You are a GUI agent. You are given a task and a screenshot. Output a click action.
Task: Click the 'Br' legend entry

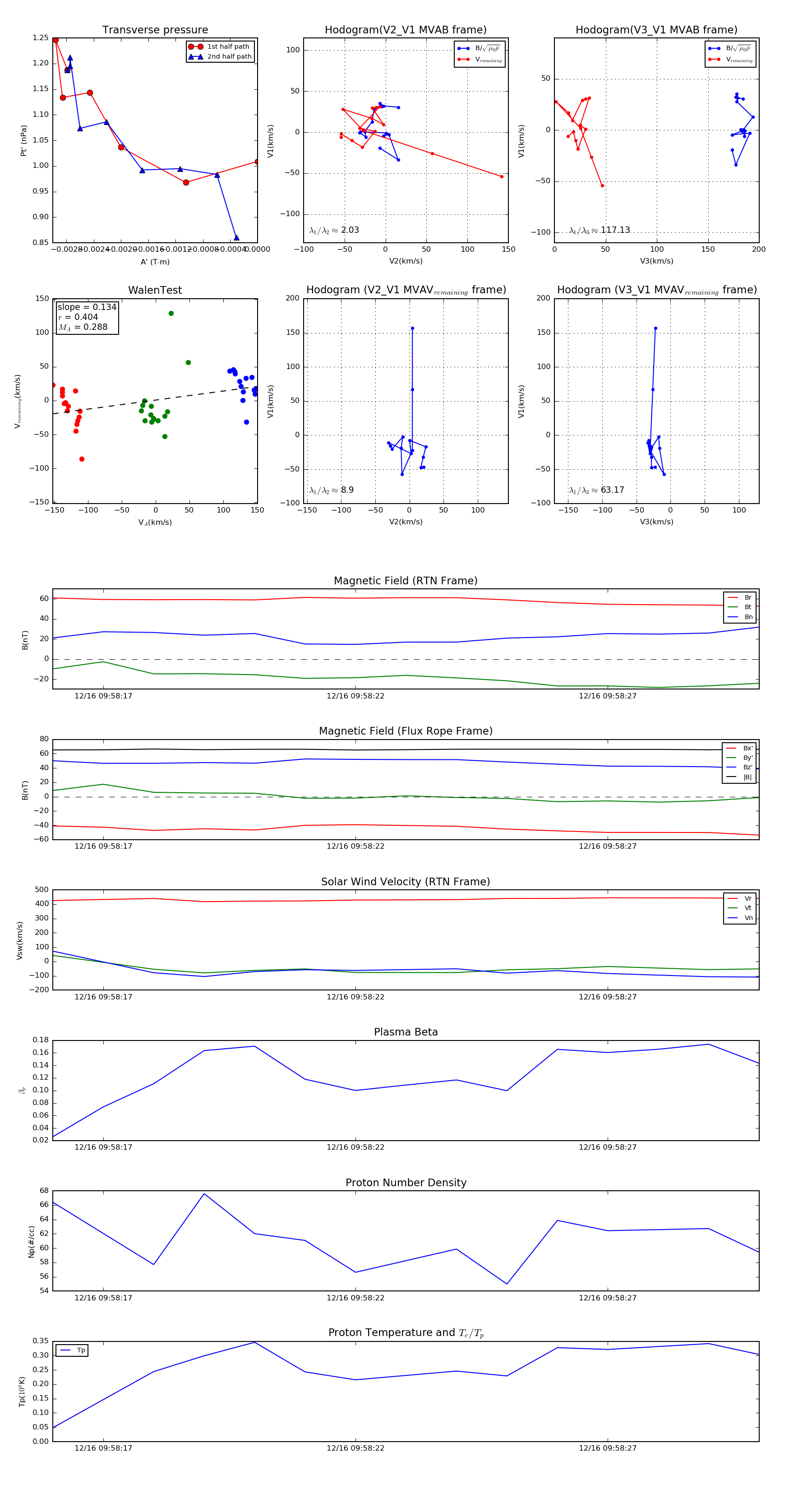(740, 598)
